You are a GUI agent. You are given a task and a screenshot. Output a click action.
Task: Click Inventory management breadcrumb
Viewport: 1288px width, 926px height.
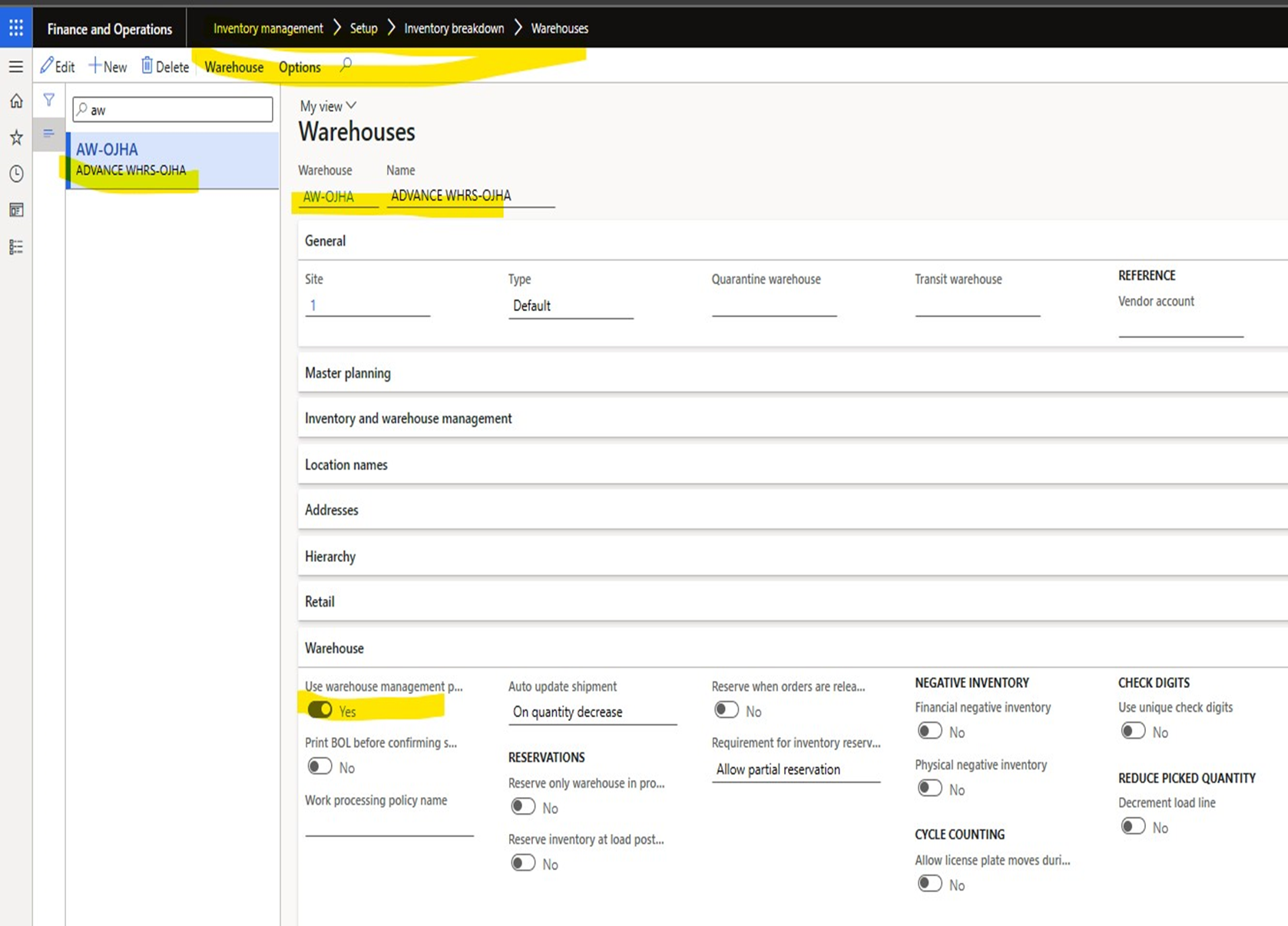pos(268,28)
